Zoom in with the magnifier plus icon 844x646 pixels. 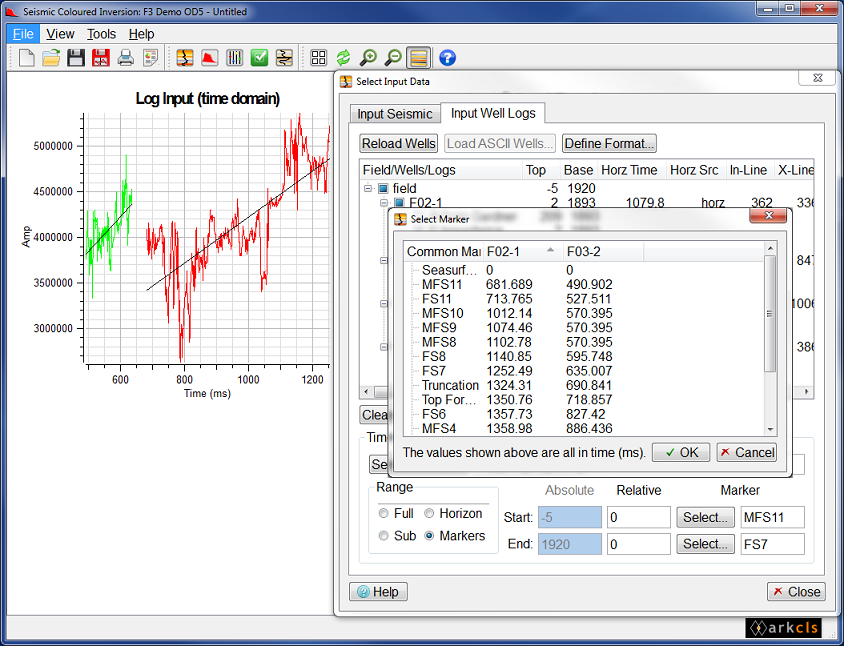pos(368,58)
